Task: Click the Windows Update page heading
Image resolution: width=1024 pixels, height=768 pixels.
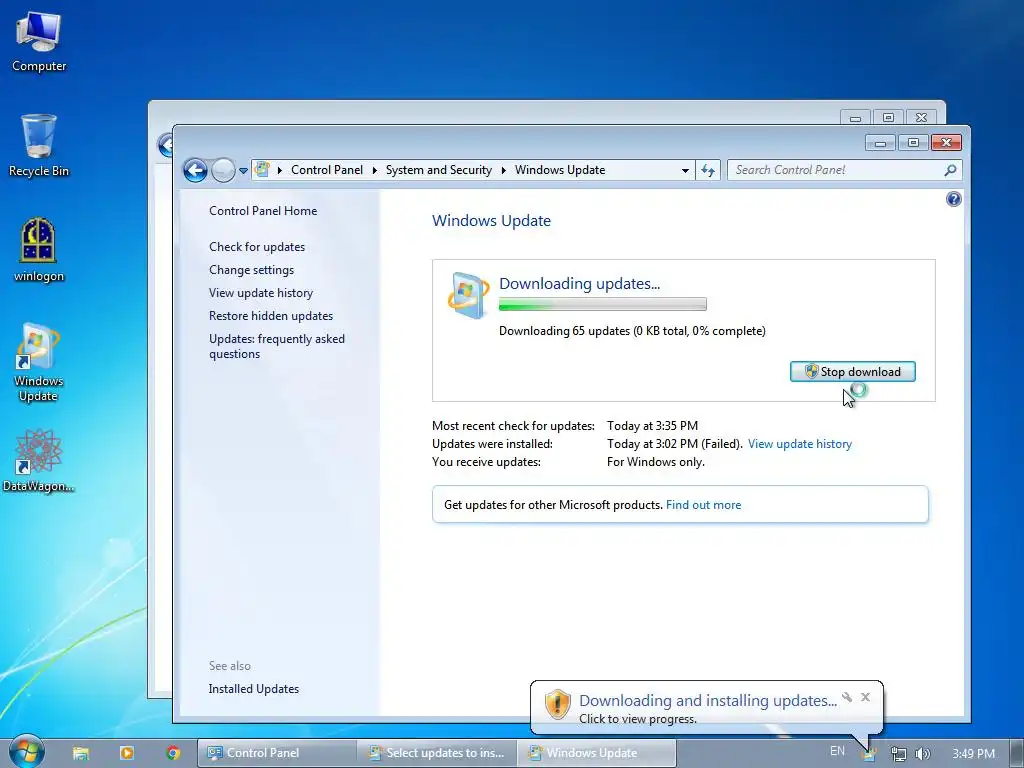Action: pyautogui.click(x=491, y=221)
